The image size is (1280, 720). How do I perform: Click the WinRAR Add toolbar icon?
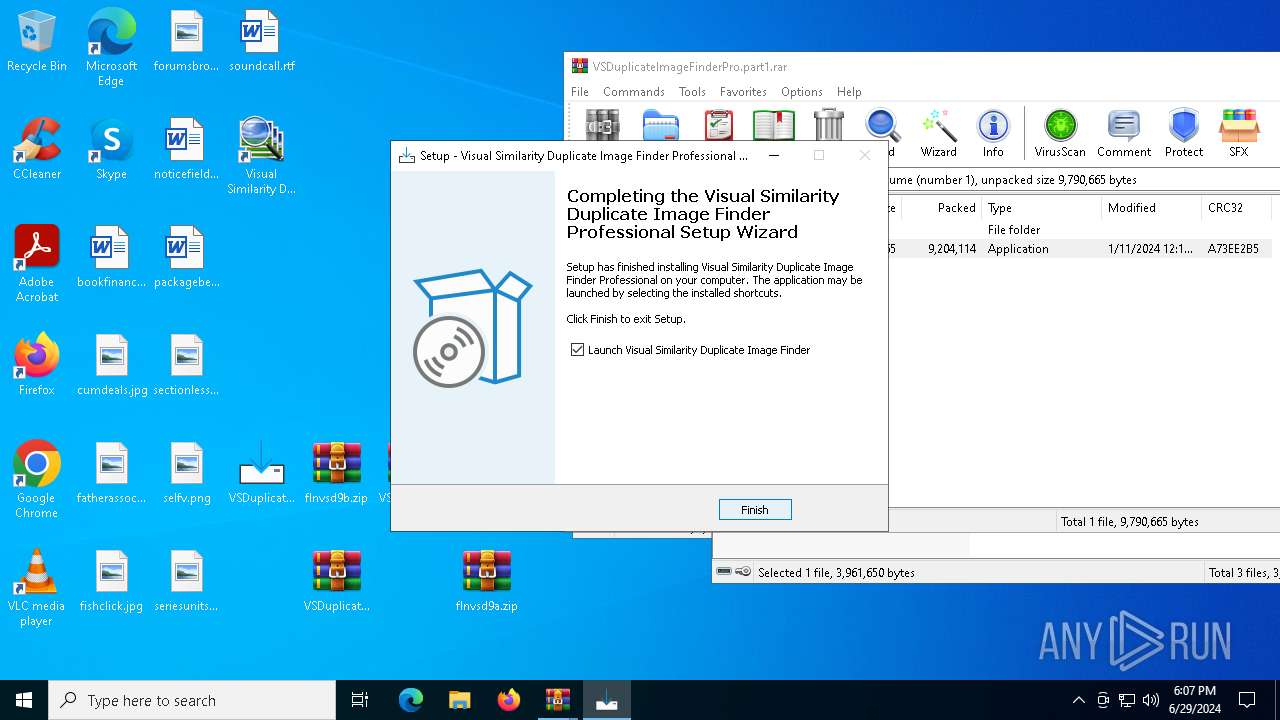pyautogui.click(x=603, y=126)
